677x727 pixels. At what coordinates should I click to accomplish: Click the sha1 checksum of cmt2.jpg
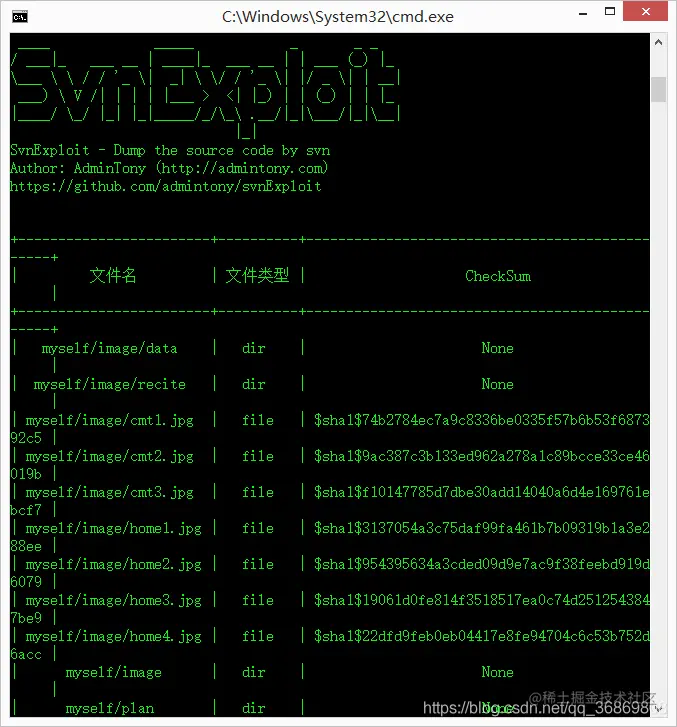point(481,456)
